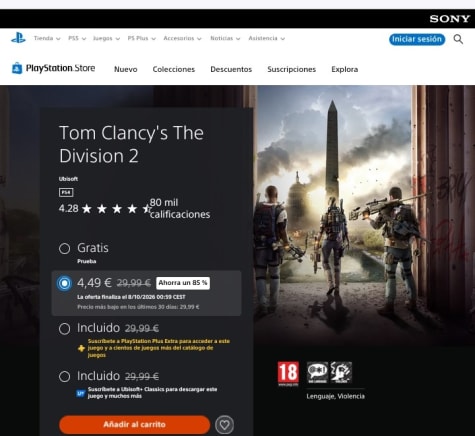Click the Ubisoft publisher name
Image resolution: width=475 pixels, height=436 pixels.
pyautogui.click(x=68, y=179)
